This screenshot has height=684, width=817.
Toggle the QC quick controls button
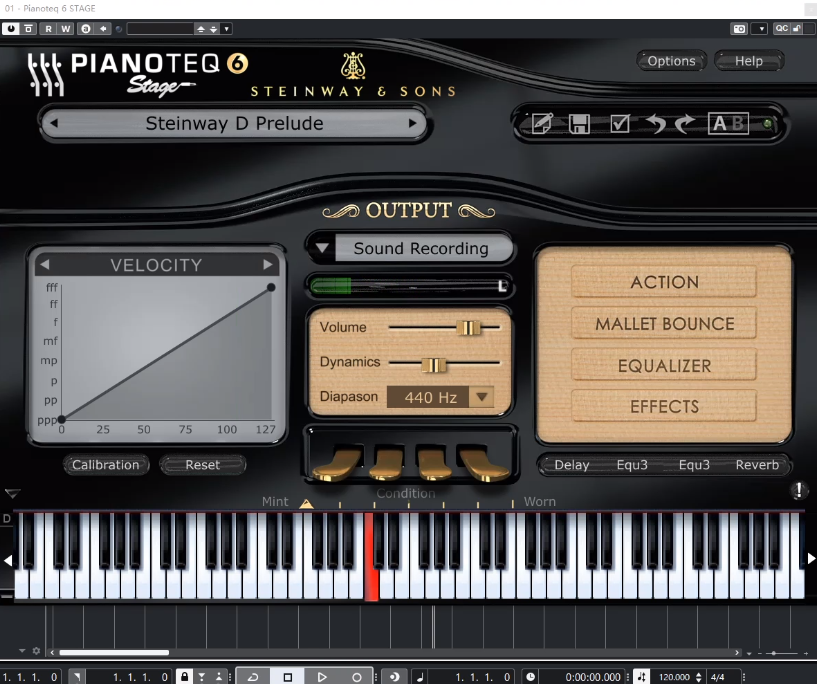(781, 29)
